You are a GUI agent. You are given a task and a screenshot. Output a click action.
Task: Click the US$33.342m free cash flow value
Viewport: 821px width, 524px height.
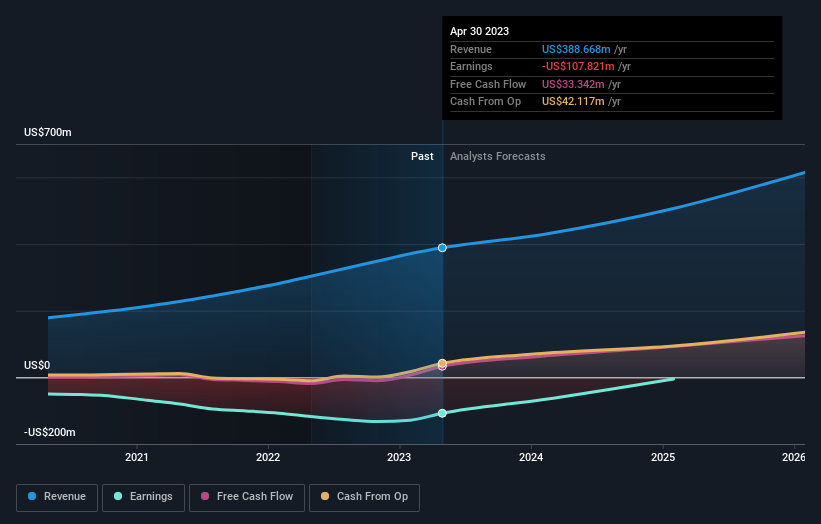tap(573, 84)
